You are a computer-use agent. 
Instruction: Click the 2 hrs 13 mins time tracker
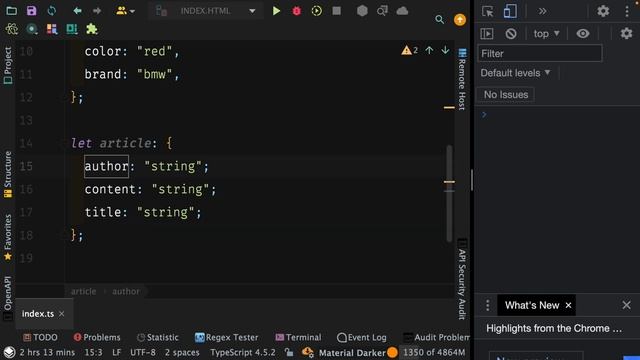tap(47, 352)
